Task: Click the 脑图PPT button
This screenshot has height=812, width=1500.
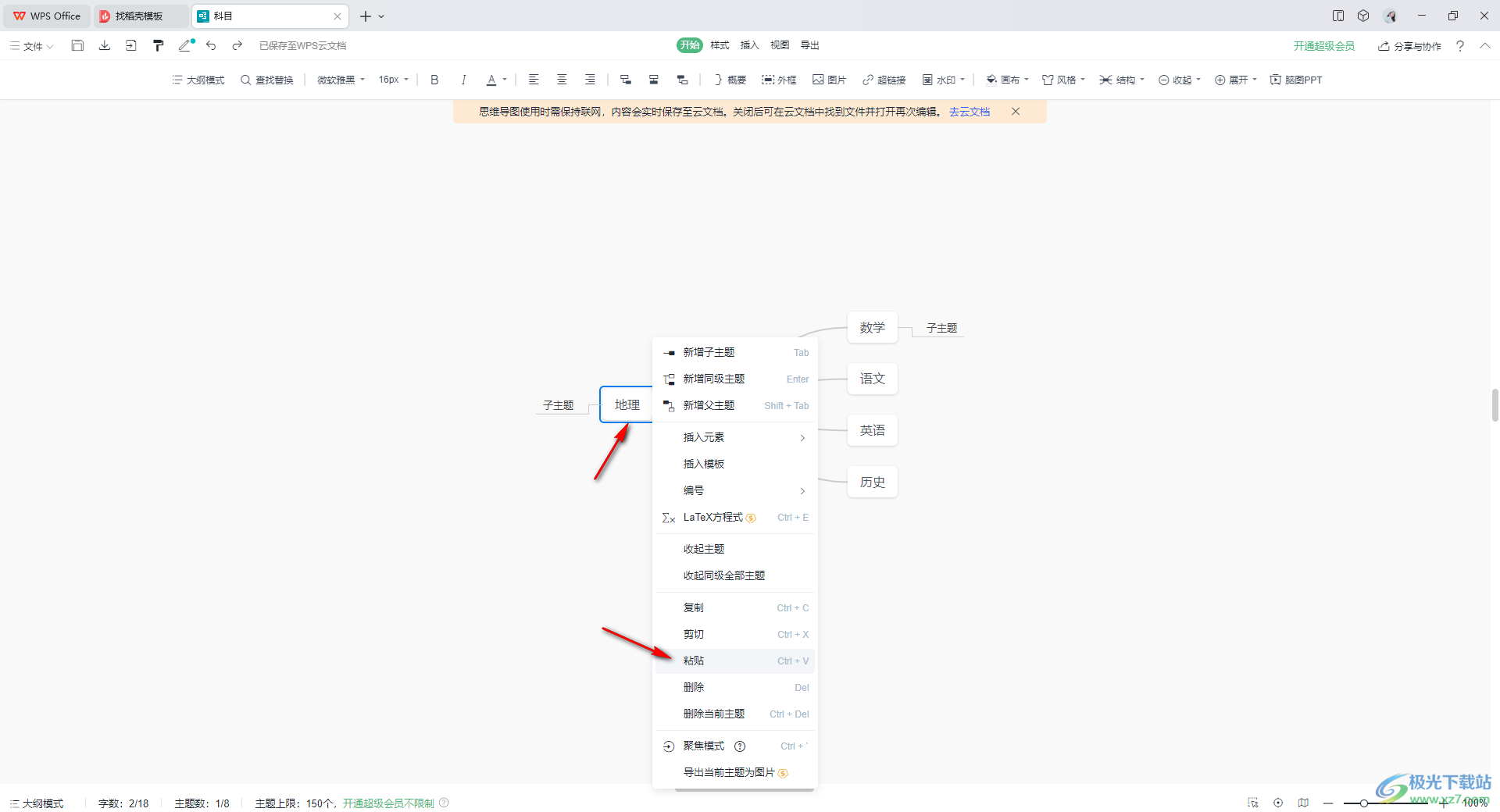Action: click(x=1296, y=80)
